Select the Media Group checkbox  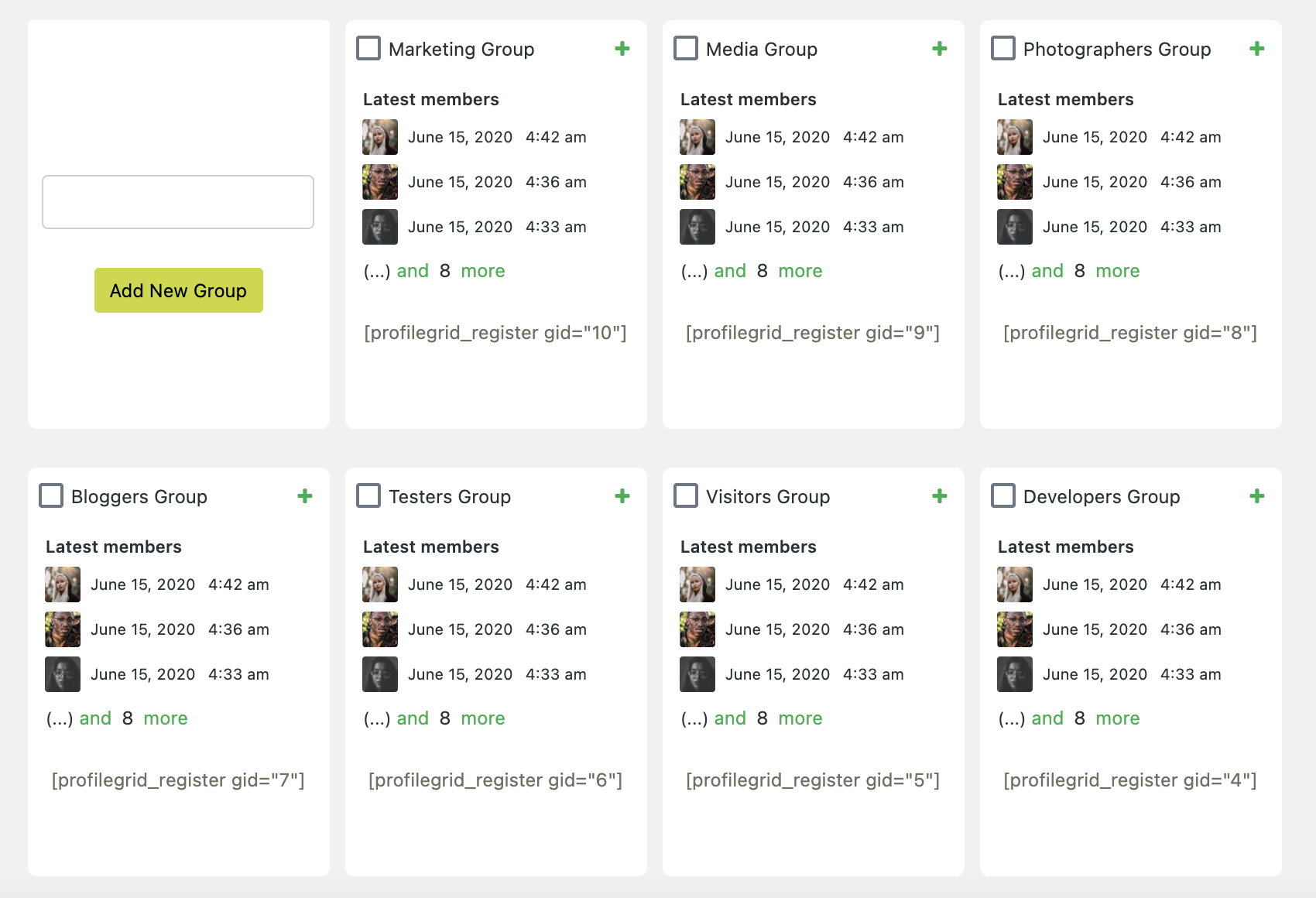point(685,48)
